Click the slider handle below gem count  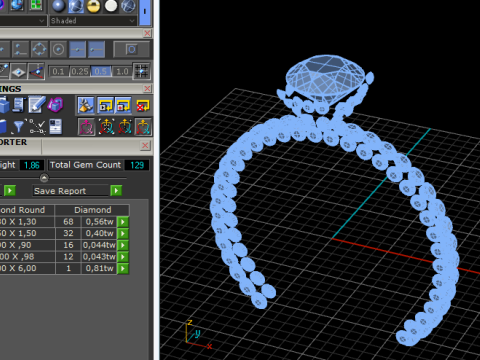tap(44, 178)
